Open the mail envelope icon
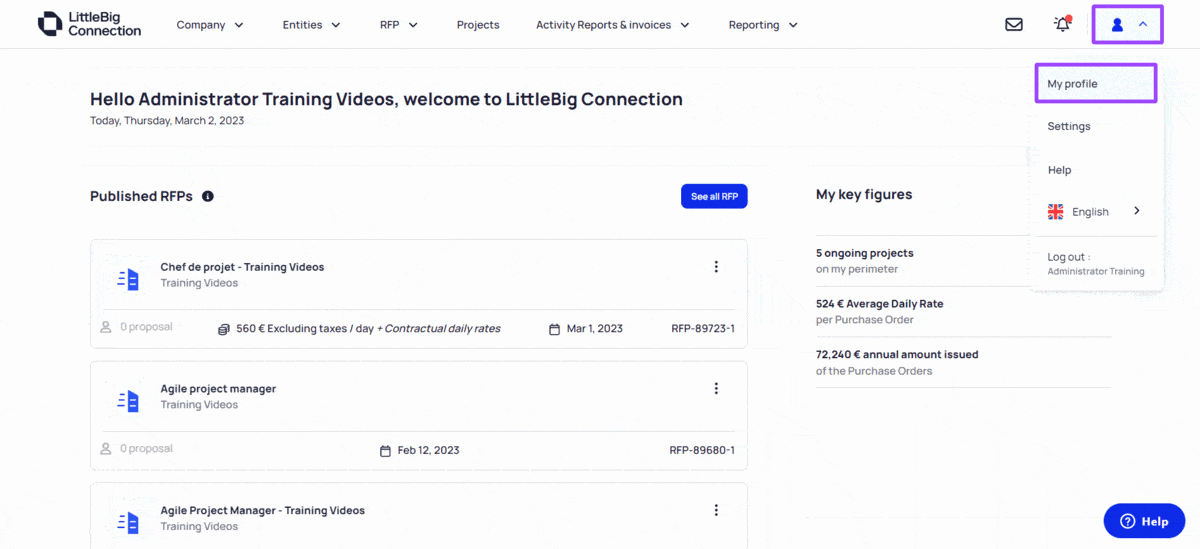Screen dimensions: 1200x549 pos(1014,25)
